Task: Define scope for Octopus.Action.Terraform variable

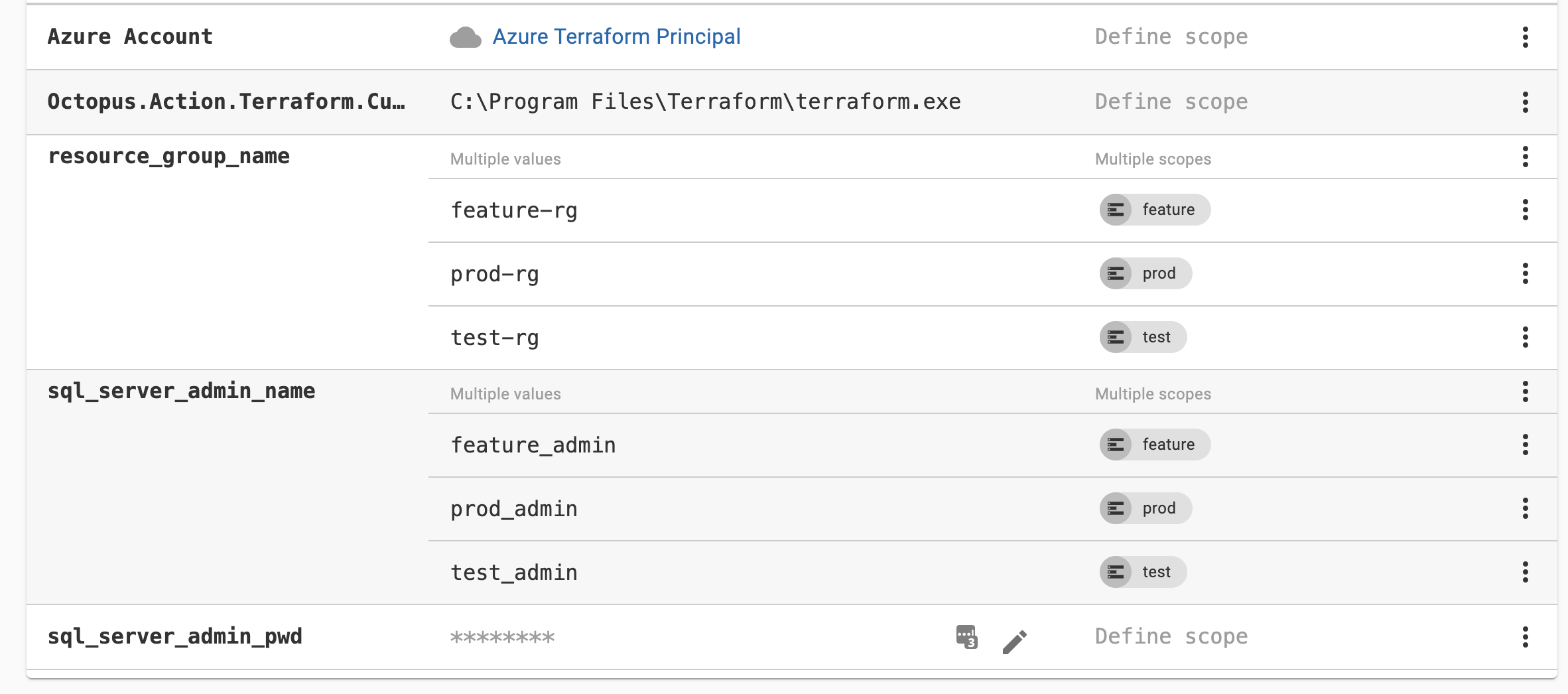Action: tap(1171, 102)
